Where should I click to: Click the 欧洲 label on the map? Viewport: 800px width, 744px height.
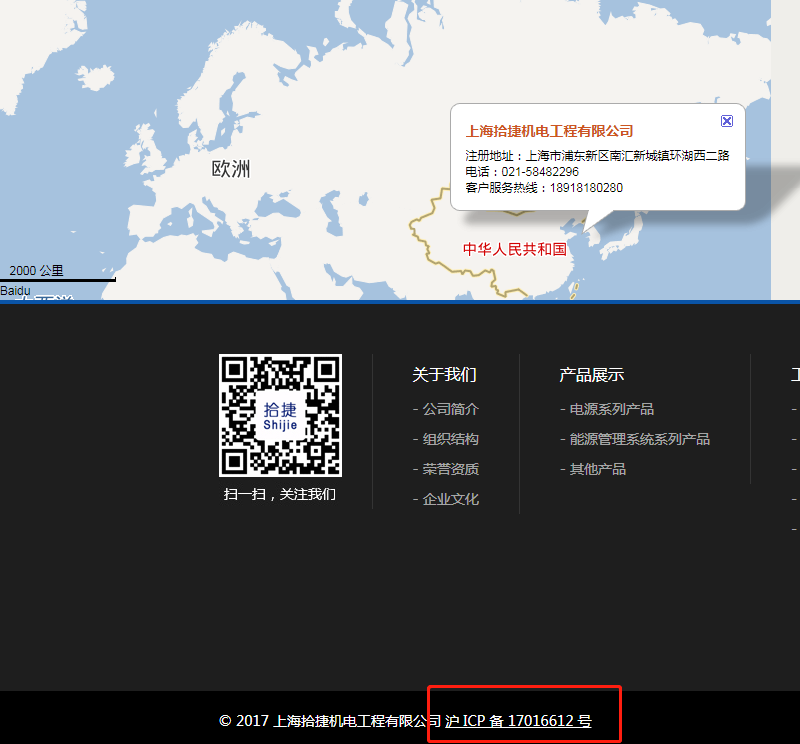(x=231, y=169)
